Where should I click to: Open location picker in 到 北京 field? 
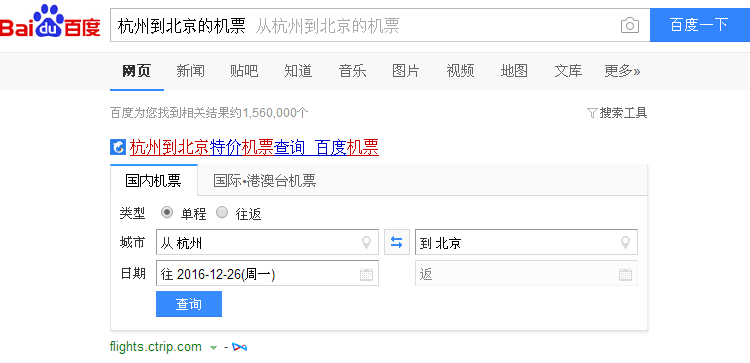click(625, 243)
